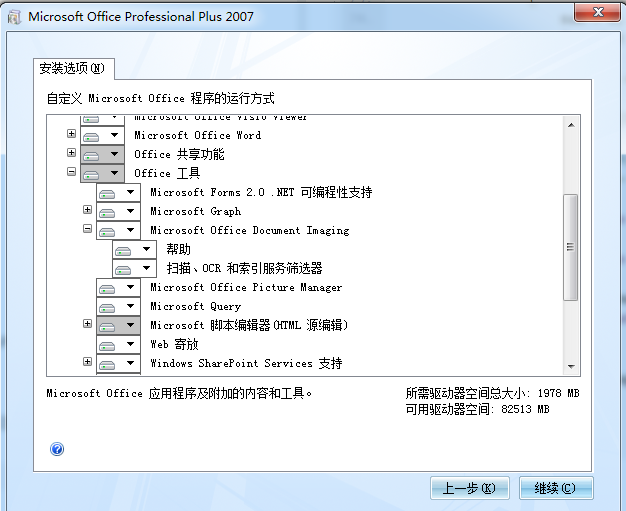Close the Office setup window

click(598, 12)
